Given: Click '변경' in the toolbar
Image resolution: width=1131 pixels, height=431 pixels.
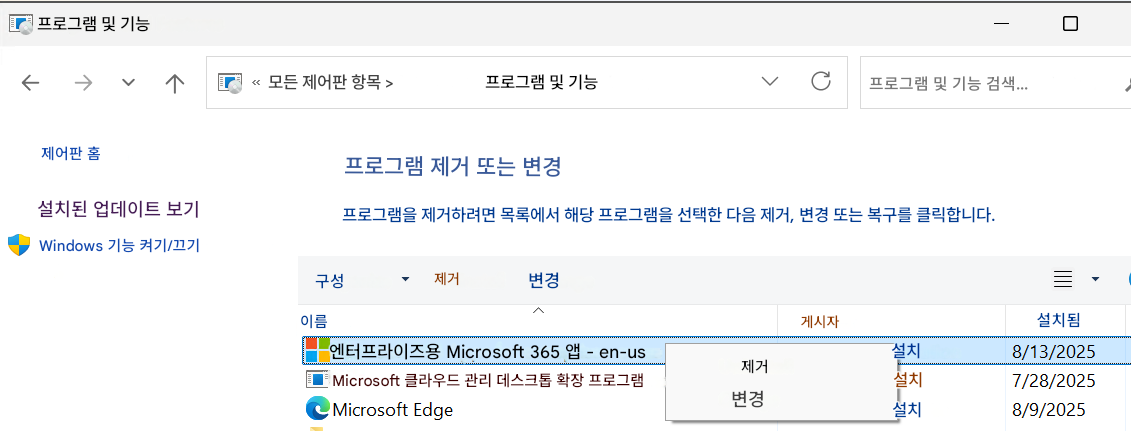Looking at the screenshot, I should 544,280.
